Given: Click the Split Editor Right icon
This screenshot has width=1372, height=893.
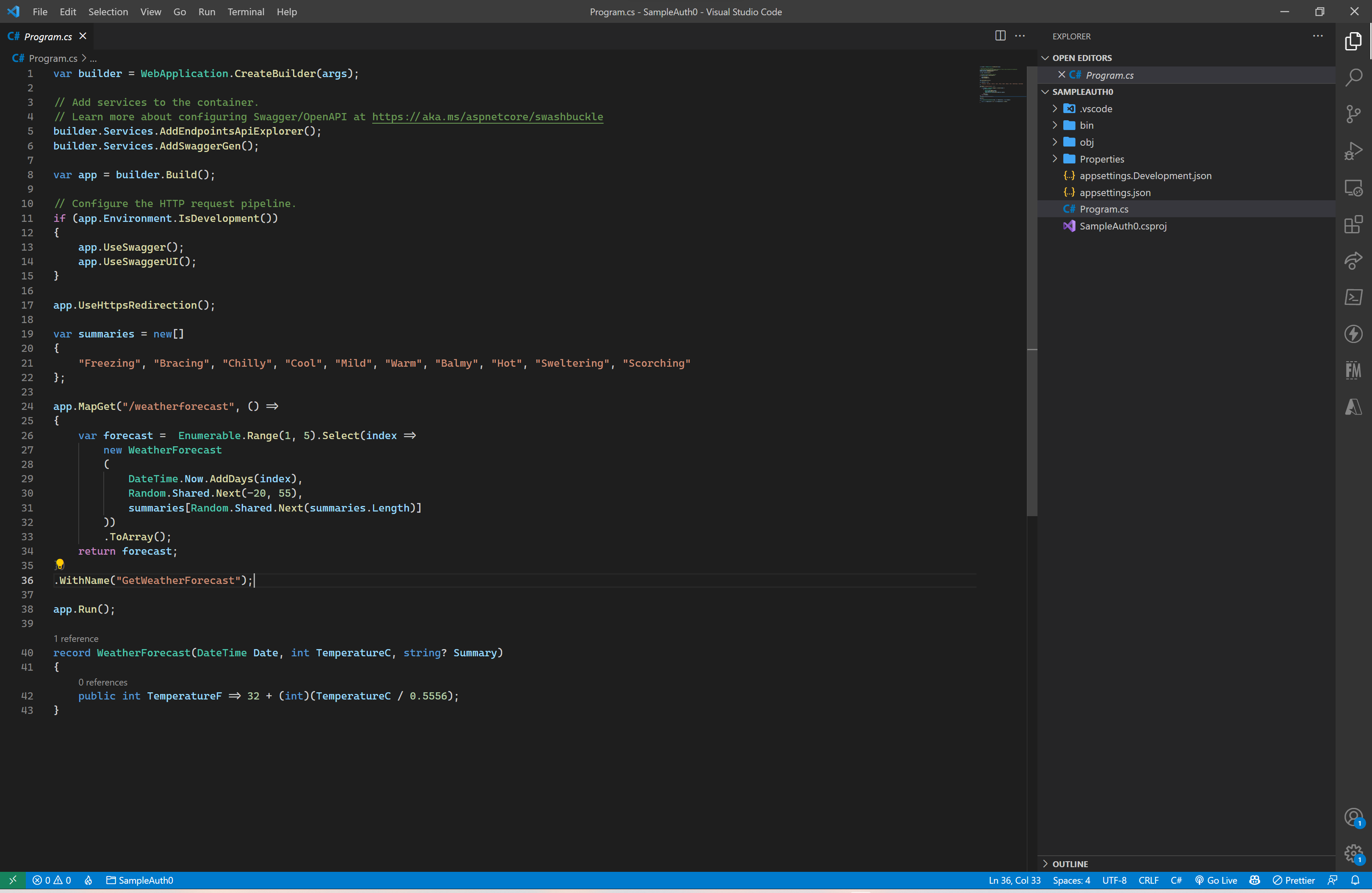Looking at the screenshot, I should pos(1000,36).
